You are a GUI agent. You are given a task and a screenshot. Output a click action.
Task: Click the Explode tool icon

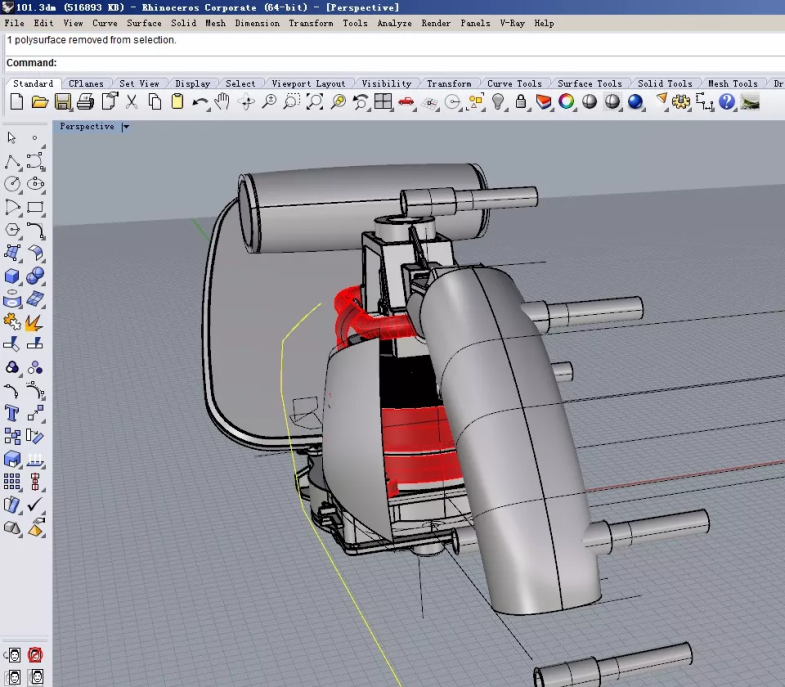35,322
